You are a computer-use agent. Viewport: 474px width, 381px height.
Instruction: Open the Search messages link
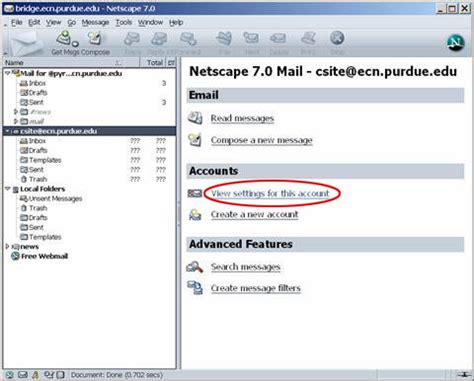[246, 267]
